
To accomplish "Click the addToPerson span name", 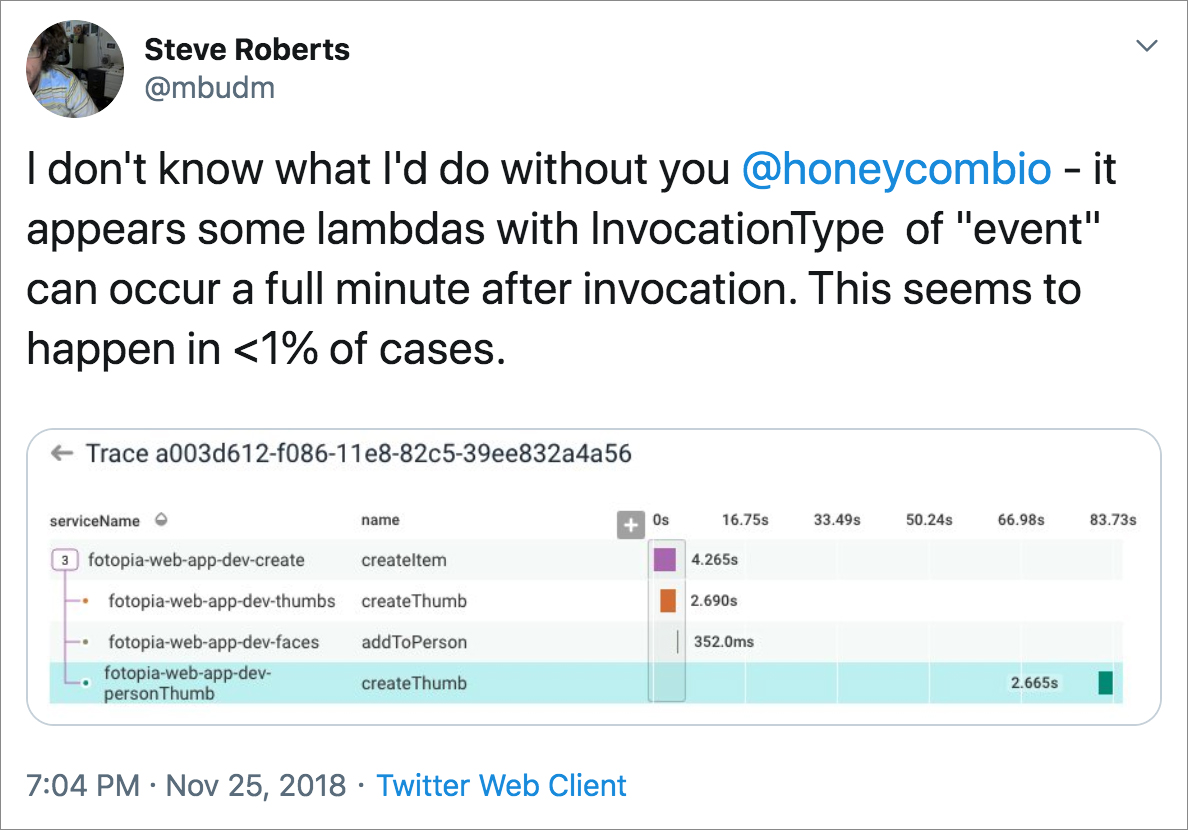I will pyautogui.click(x=414, y=642).
